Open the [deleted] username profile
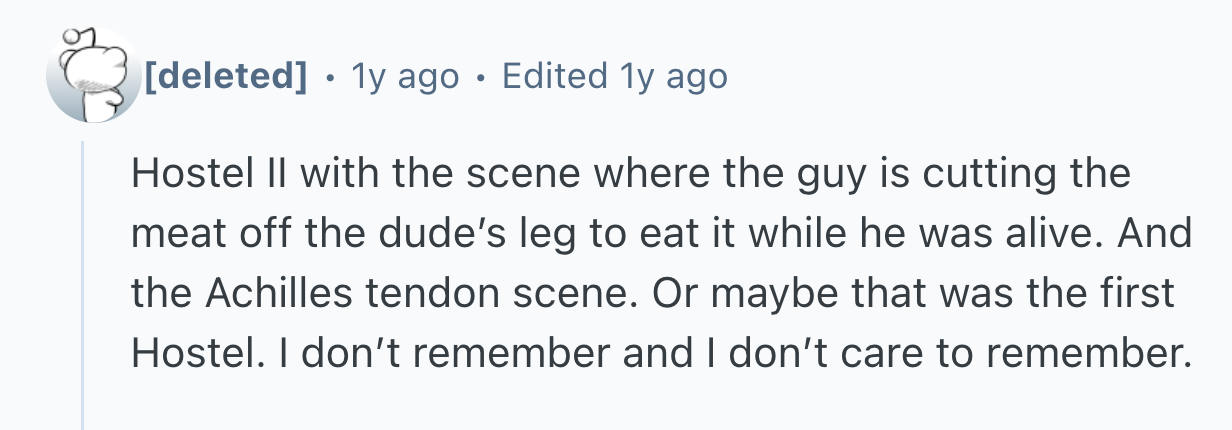Screen dimensions: 1232x430 pos(225,75)
